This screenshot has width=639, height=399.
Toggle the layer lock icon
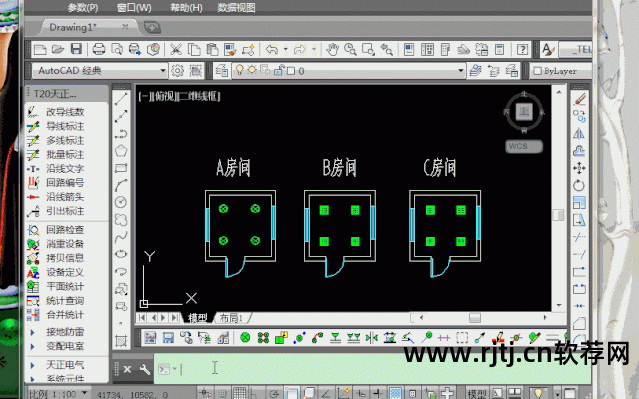pos(278,71)
